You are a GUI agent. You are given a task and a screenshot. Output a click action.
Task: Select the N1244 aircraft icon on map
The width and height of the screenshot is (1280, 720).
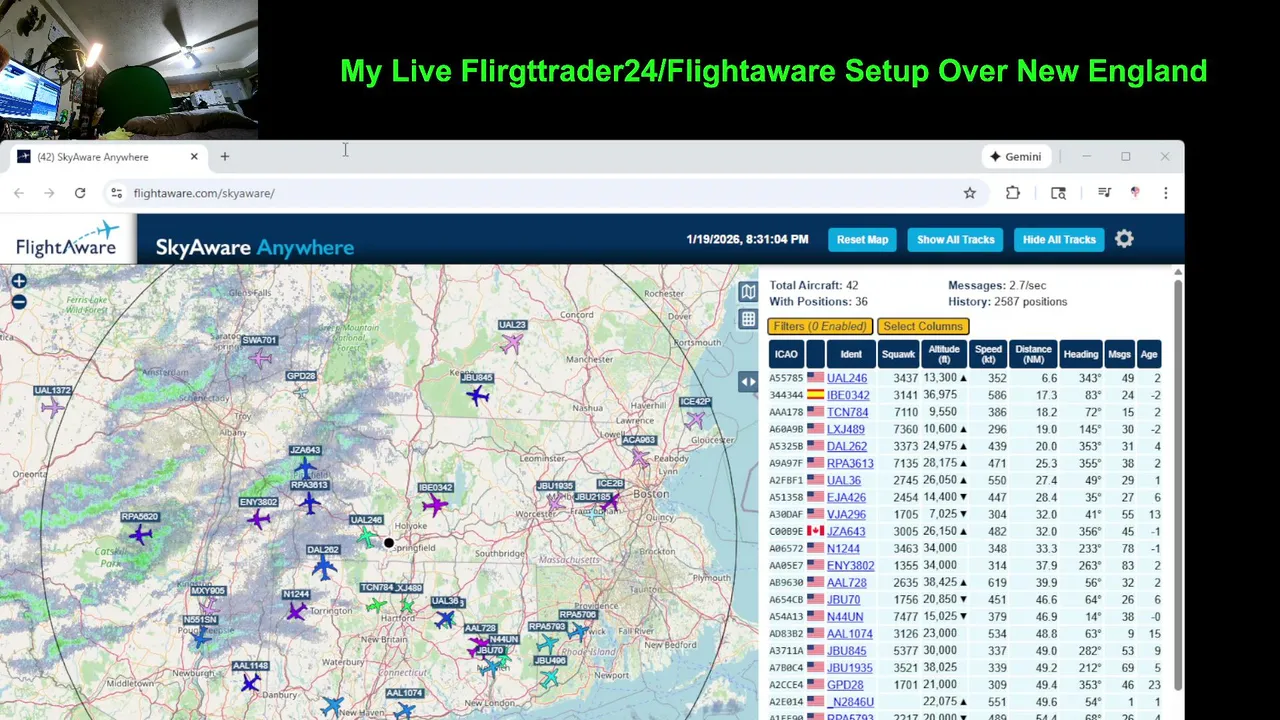296,611
